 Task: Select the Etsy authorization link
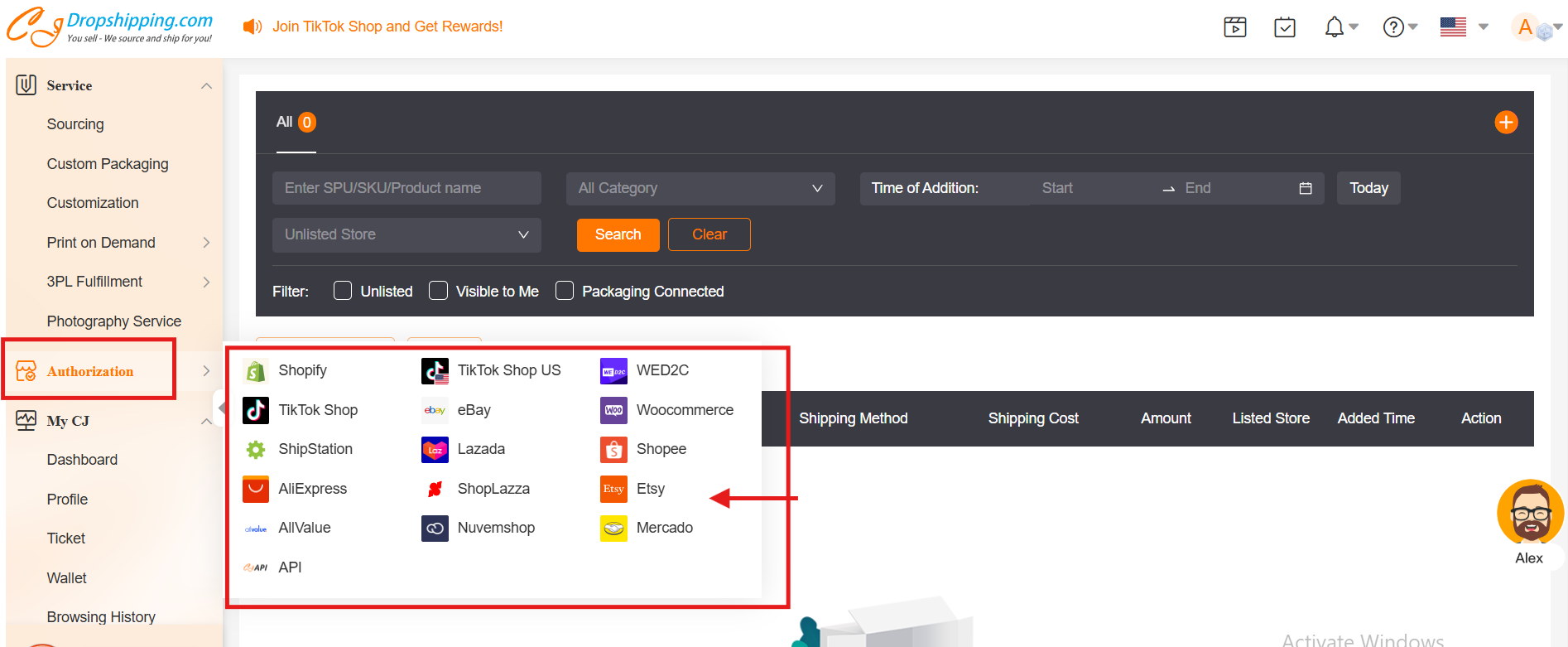651,489
